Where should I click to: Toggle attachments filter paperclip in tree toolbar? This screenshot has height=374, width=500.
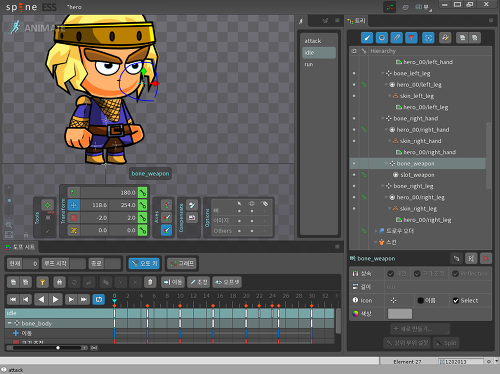(396, 38)
